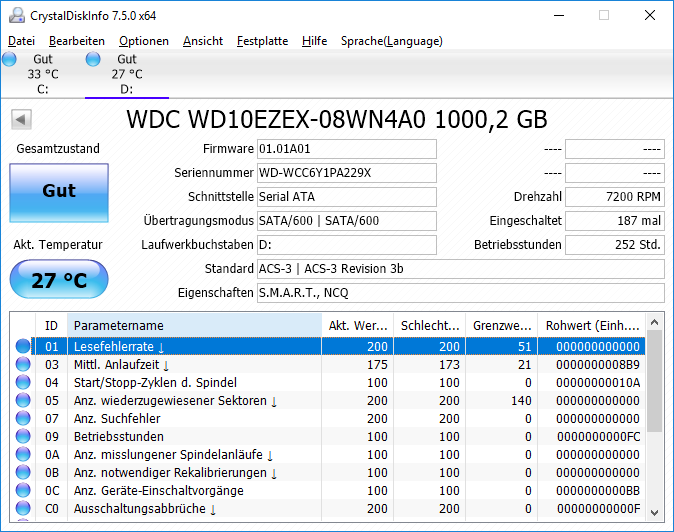Screen dimensions: 674x532
Task: Click the Eigenschaften field S.M.A.R.T., NCQ
Action: point(461,293)
